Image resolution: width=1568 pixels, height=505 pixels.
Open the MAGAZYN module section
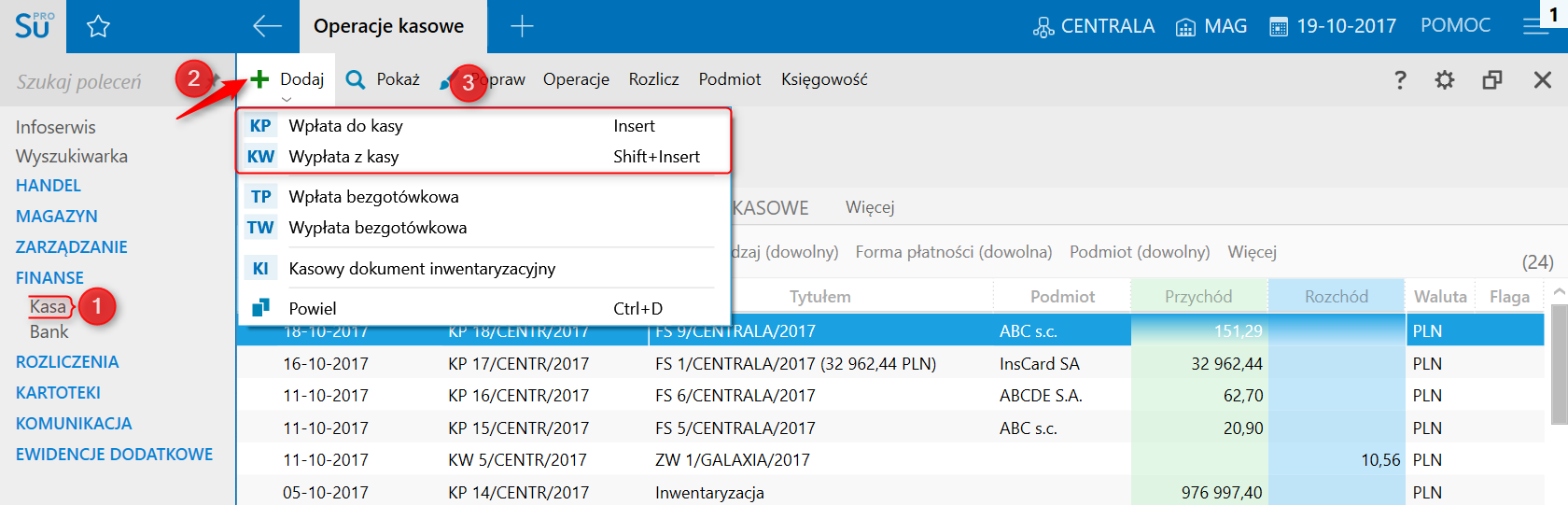57,217
